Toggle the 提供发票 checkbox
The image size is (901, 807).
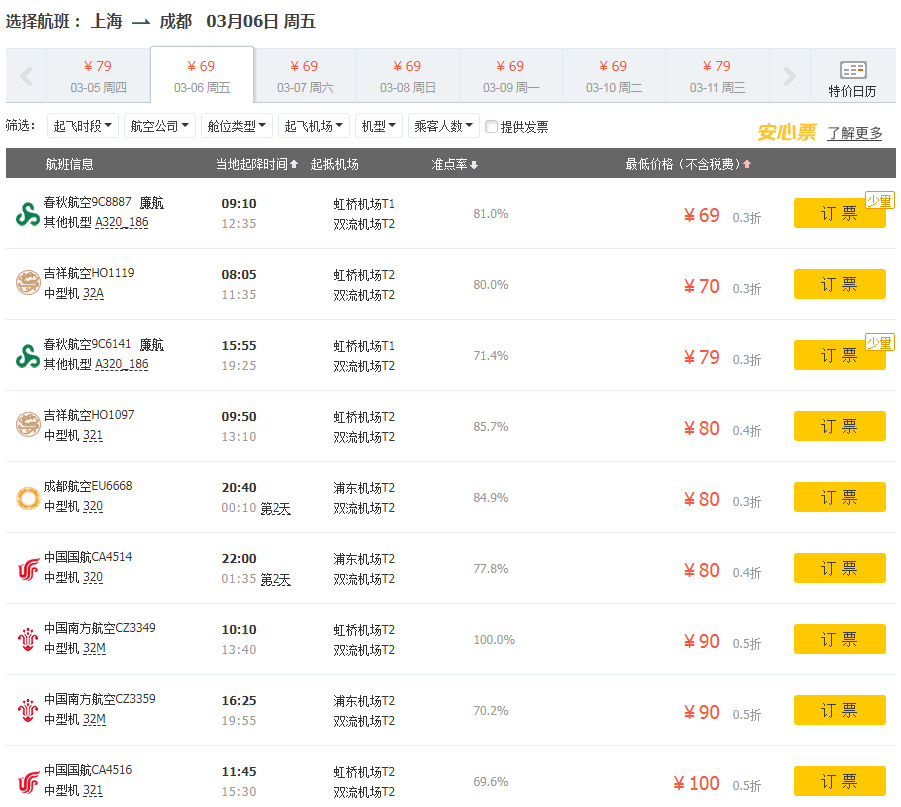(491, 126)
